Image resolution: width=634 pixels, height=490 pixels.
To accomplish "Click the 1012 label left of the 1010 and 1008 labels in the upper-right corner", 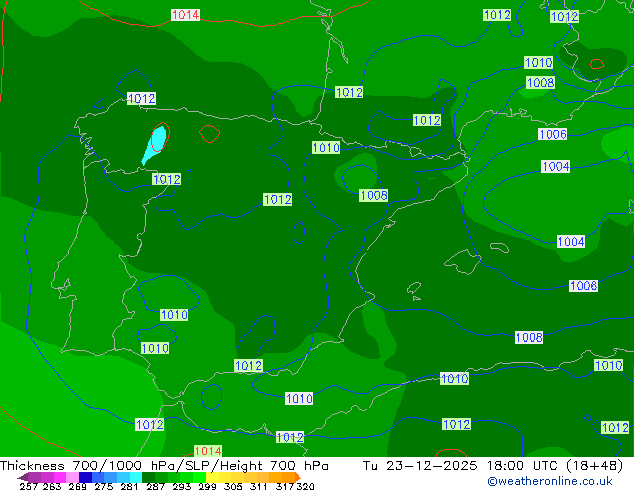I will tap(497, 15).
